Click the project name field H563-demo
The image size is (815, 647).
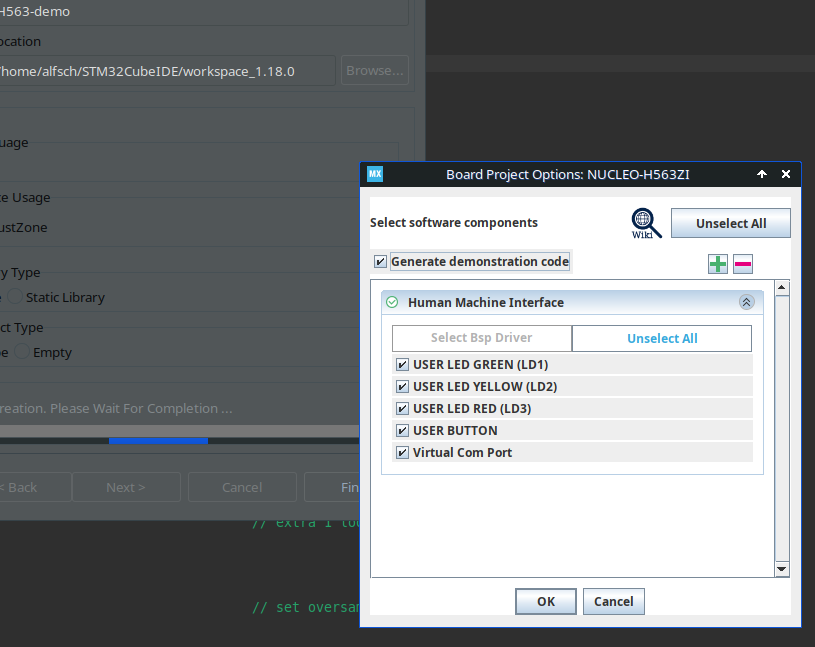(203, 11)
